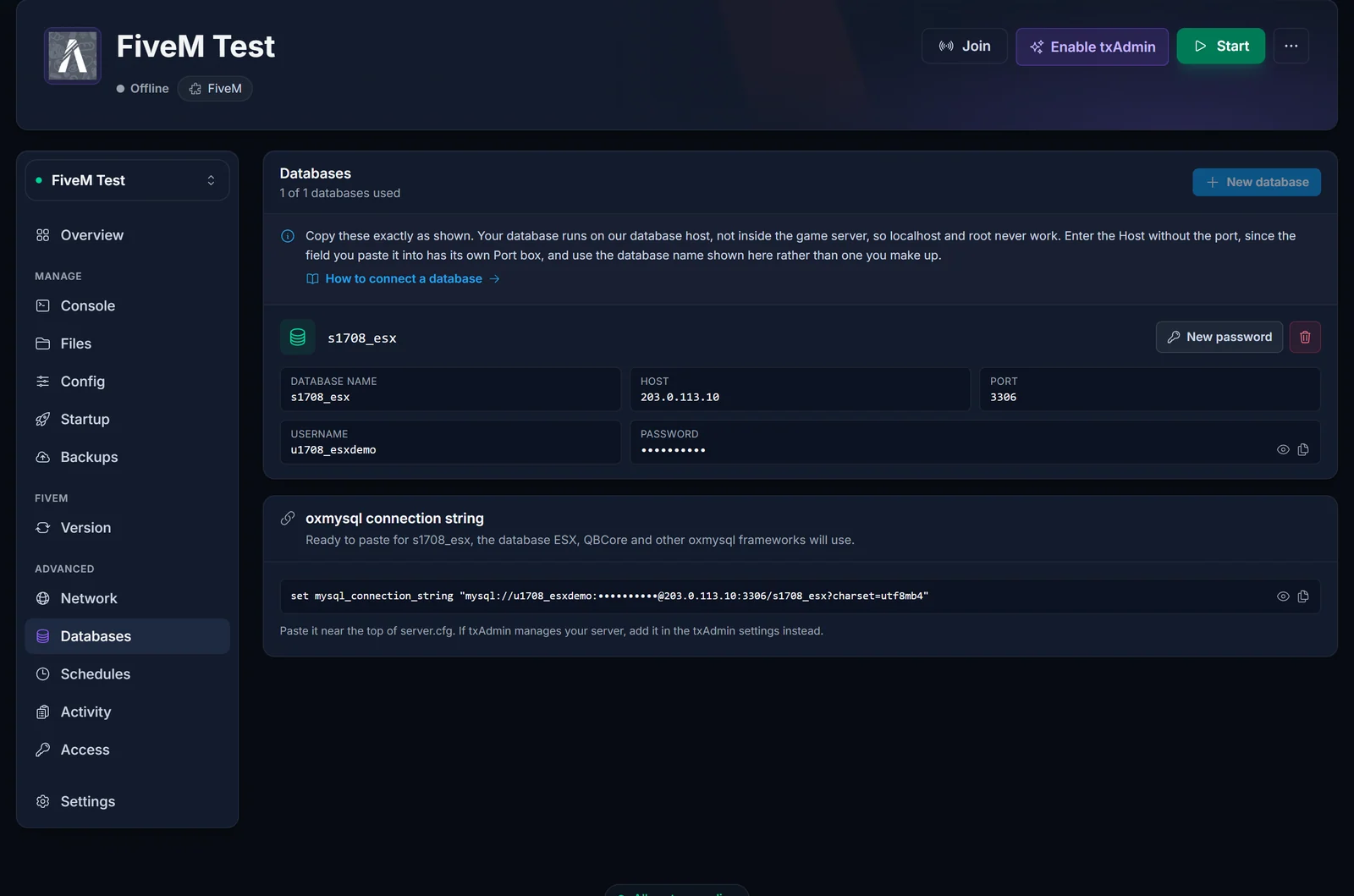Click the New database button
1354x896 pixels.
coord(1257,182)
